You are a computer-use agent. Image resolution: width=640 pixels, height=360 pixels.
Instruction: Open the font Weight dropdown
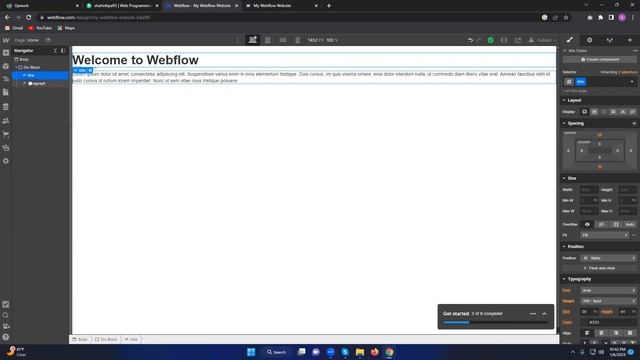[609, 301]
